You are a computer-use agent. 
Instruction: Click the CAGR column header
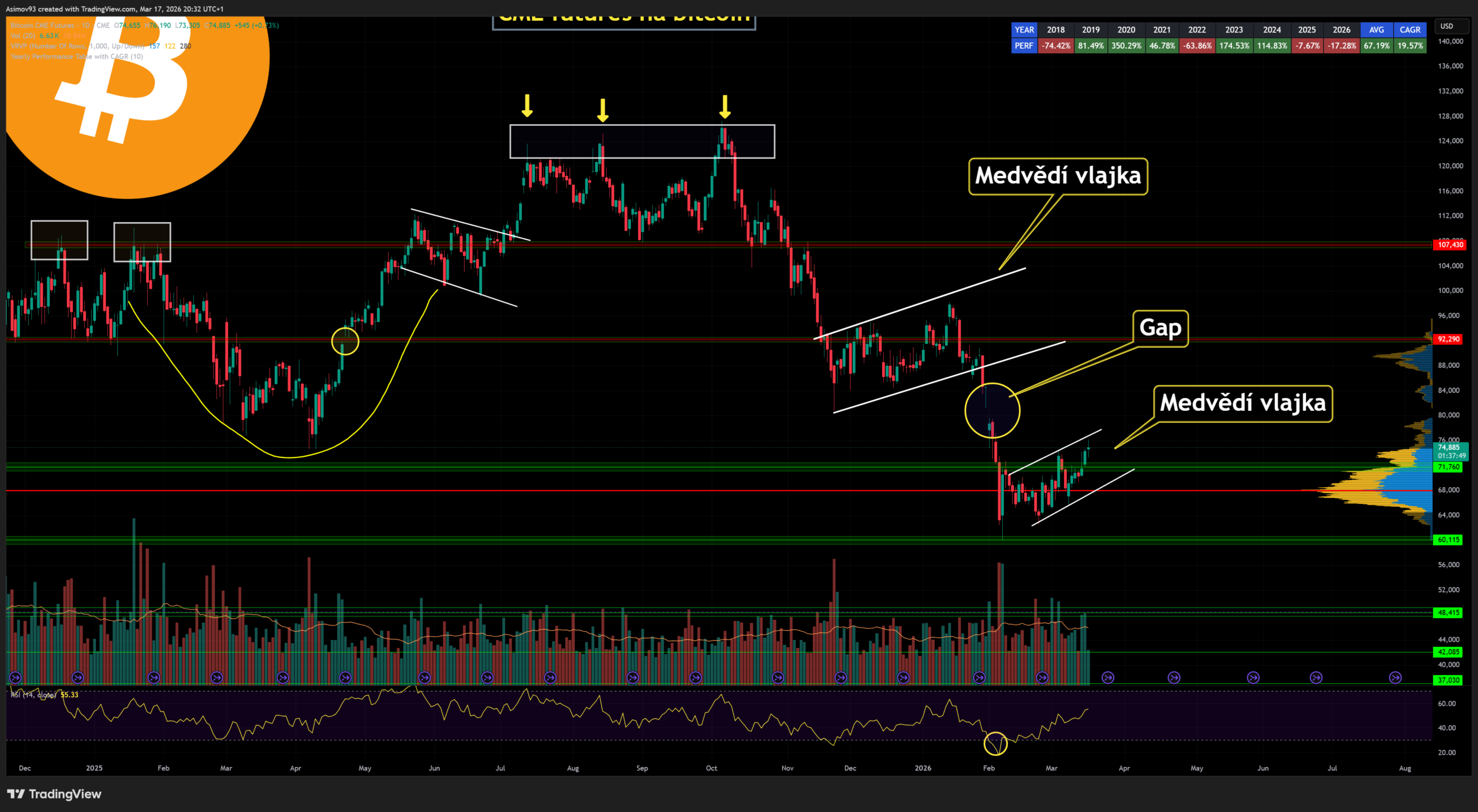(x=1410, y=30)
